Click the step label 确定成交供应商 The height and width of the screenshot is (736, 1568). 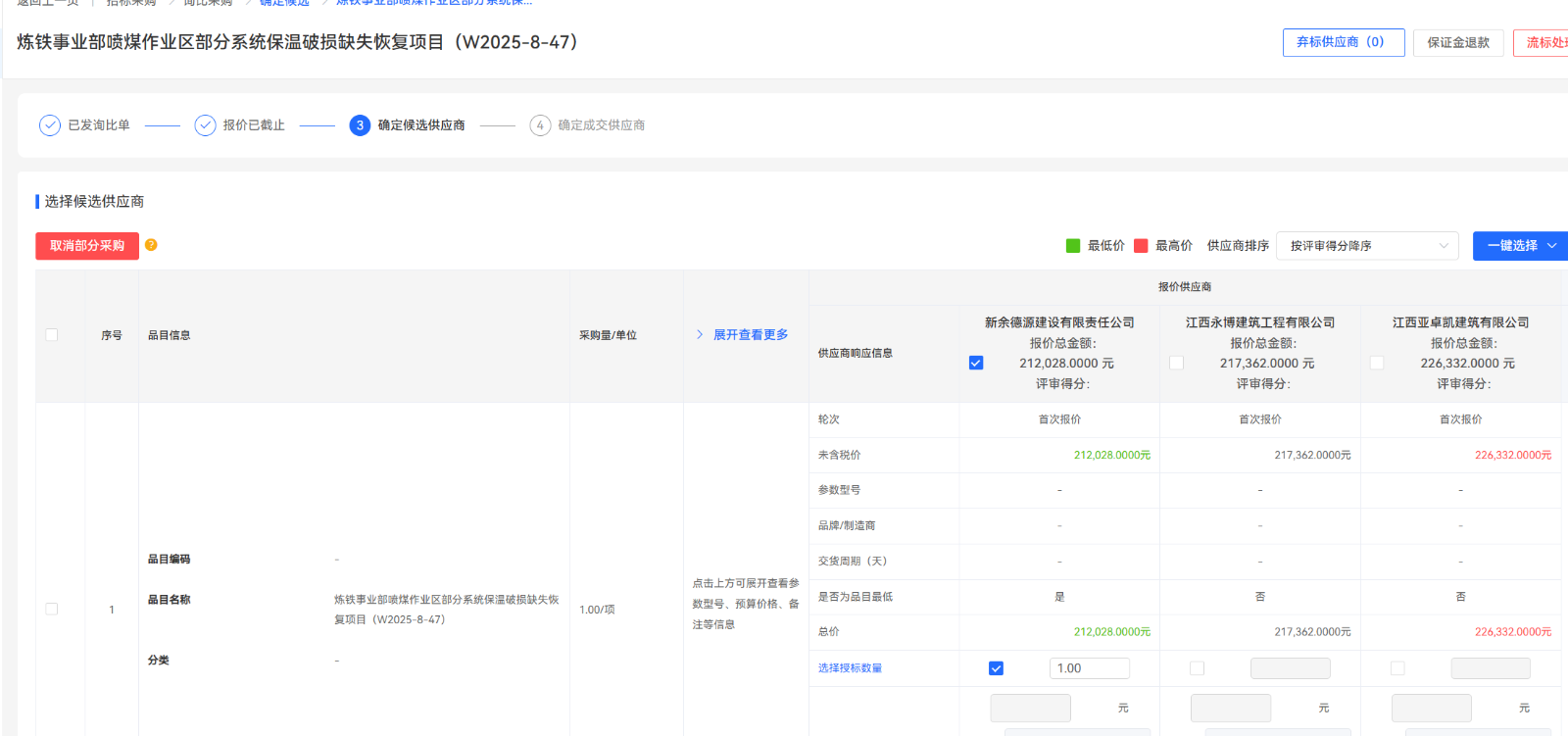602,125
